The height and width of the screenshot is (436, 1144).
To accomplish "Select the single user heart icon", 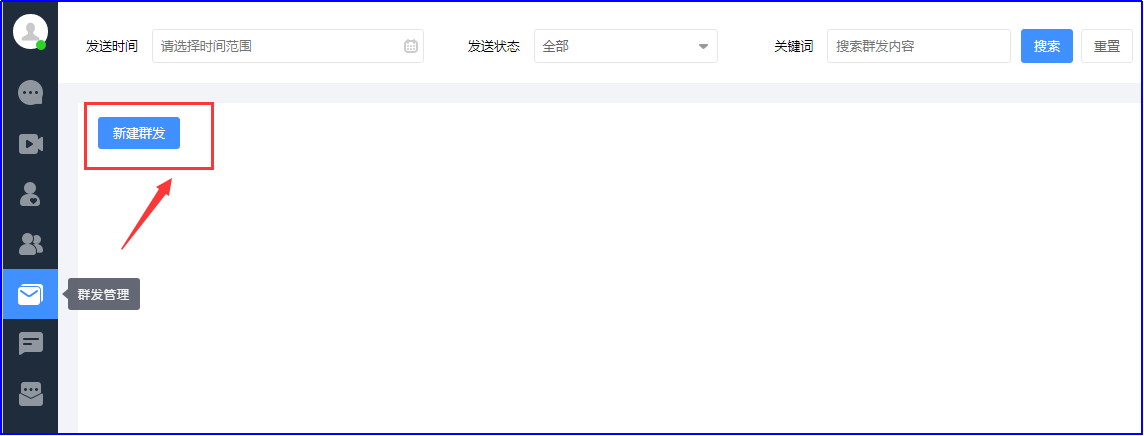I will (x=31, y=194).
